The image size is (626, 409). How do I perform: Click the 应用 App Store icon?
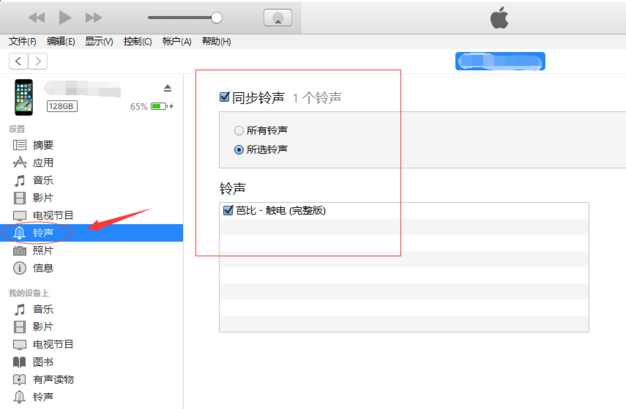point(20,163)
